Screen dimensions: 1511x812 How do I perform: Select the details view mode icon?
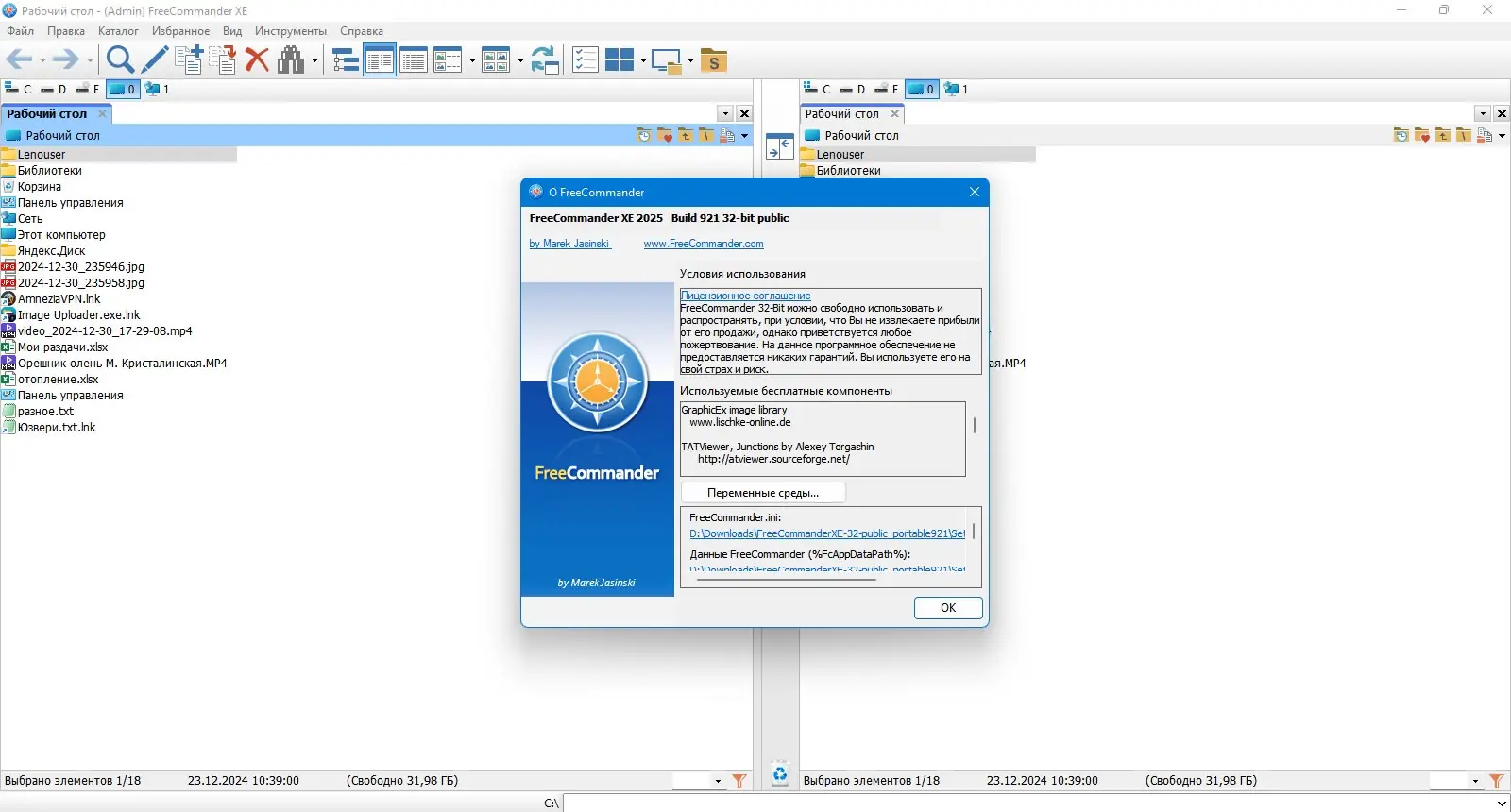[414, 59]
